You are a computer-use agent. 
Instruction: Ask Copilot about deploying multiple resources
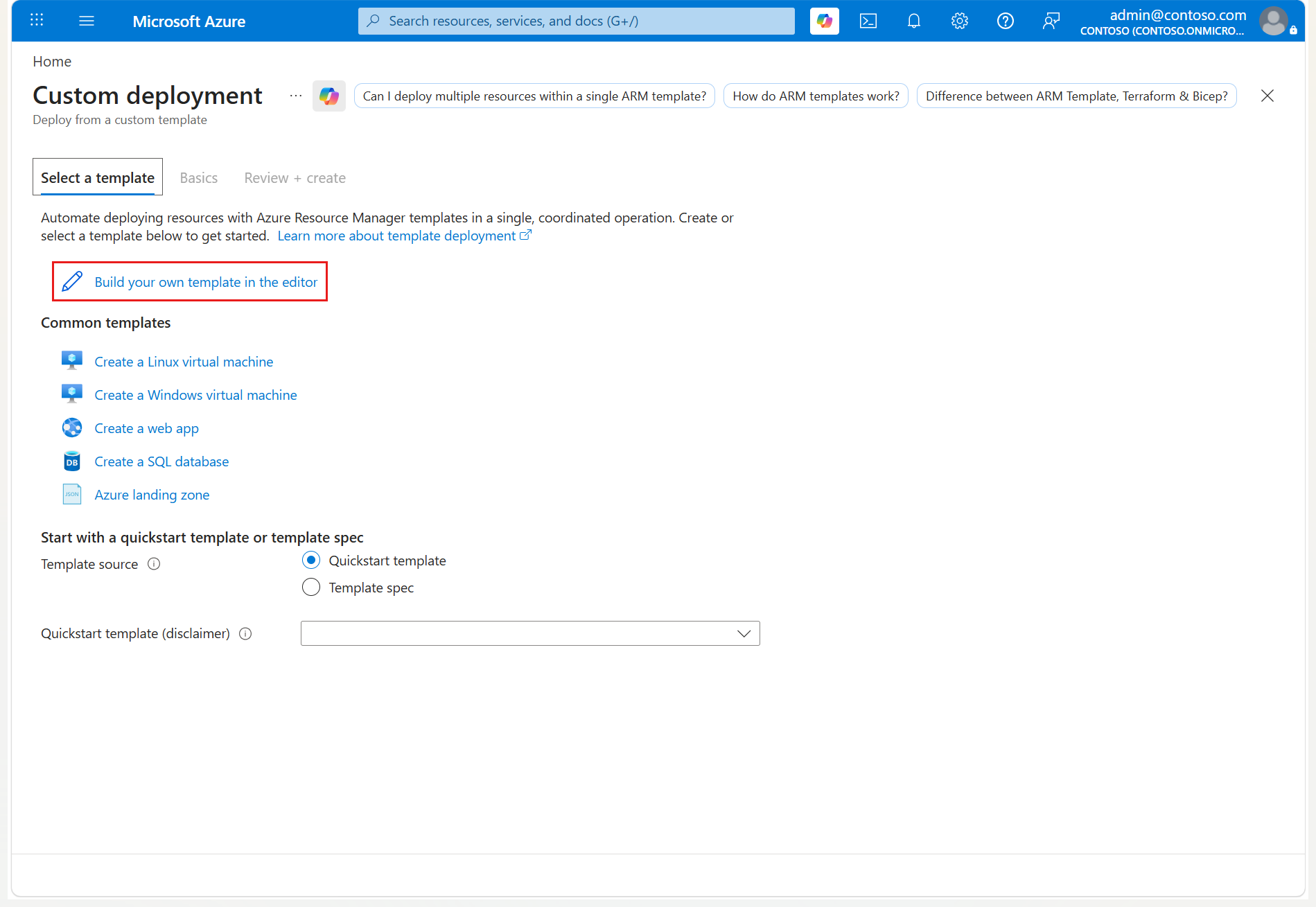tap(534, 96)
